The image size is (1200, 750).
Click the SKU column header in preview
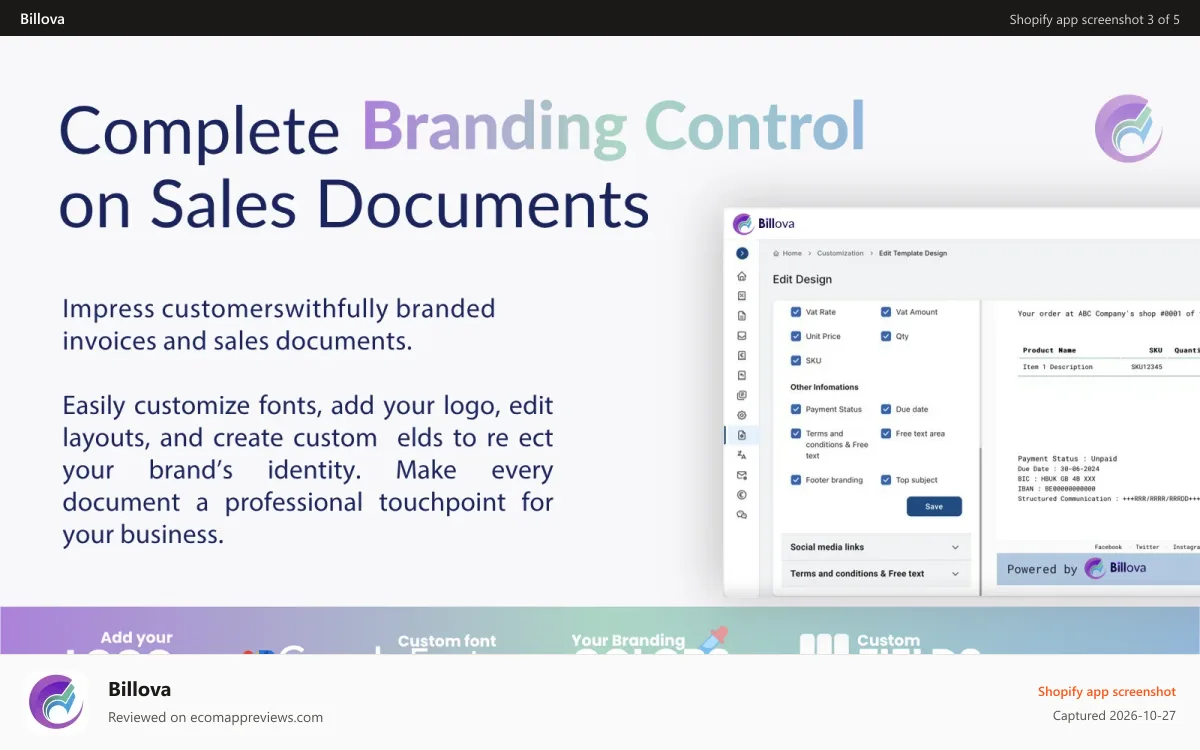(1156, 350)
